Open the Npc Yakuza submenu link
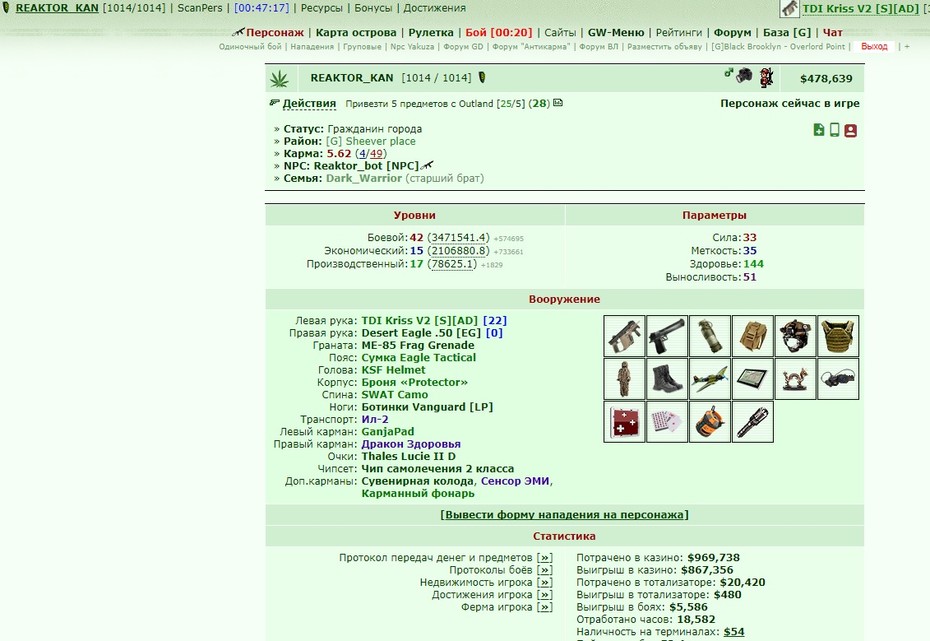Screen dimensions: 930x641 coord(412,46)
